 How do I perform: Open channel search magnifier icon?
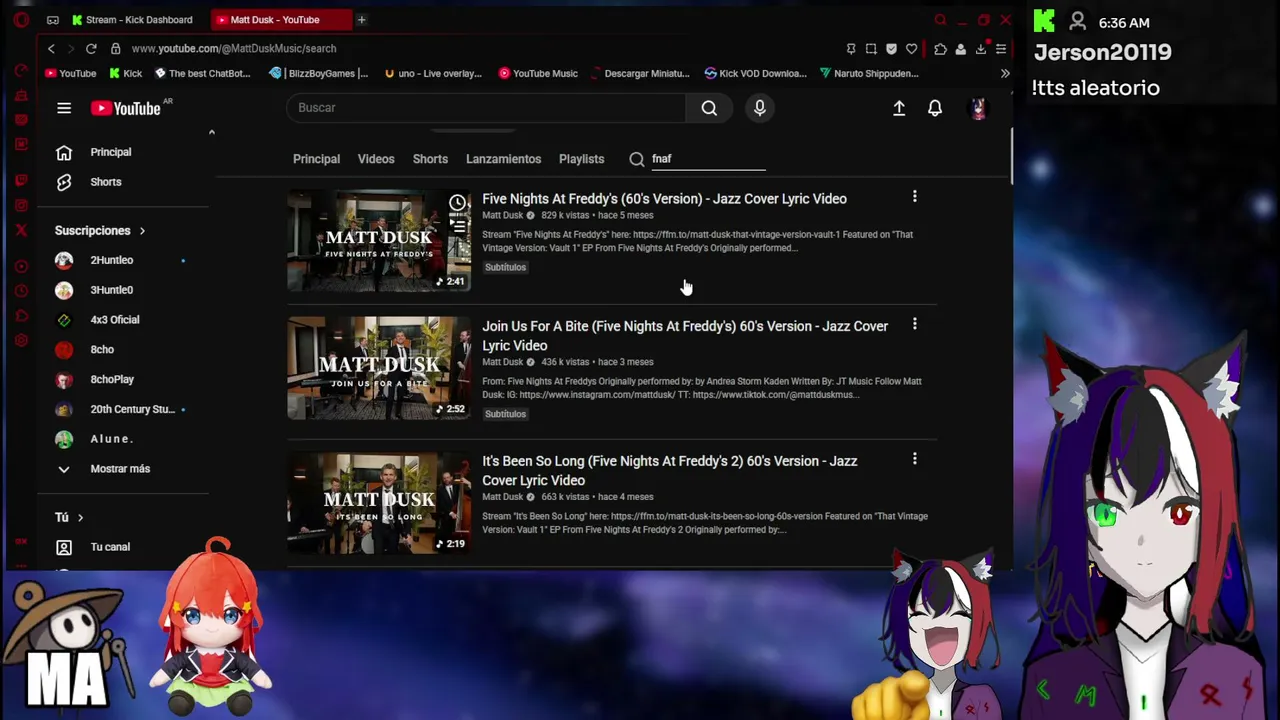coord(637,159)
